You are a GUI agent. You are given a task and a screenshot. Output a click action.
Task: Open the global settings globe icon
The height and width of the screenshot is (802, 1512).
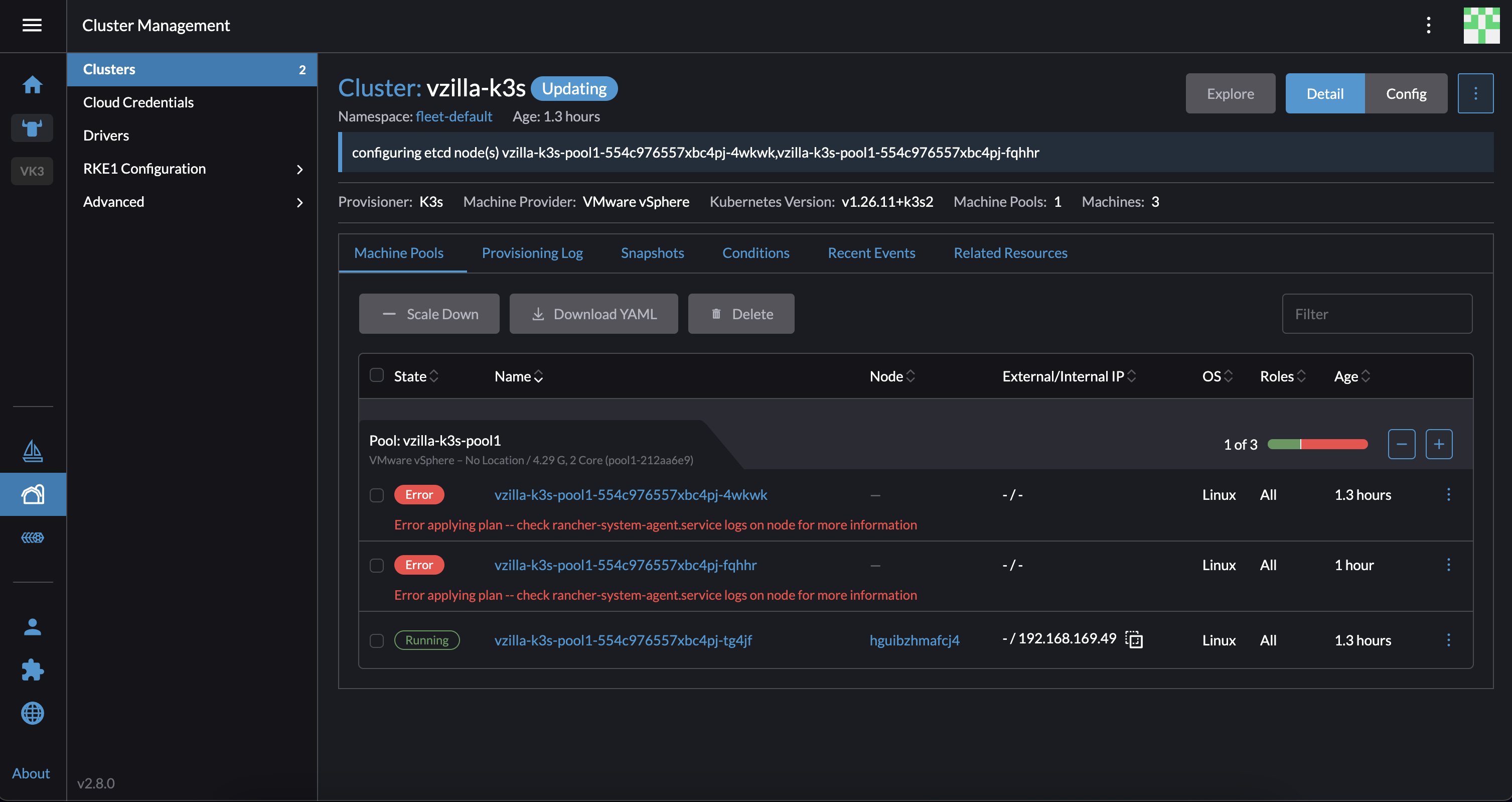click(32, 713)
